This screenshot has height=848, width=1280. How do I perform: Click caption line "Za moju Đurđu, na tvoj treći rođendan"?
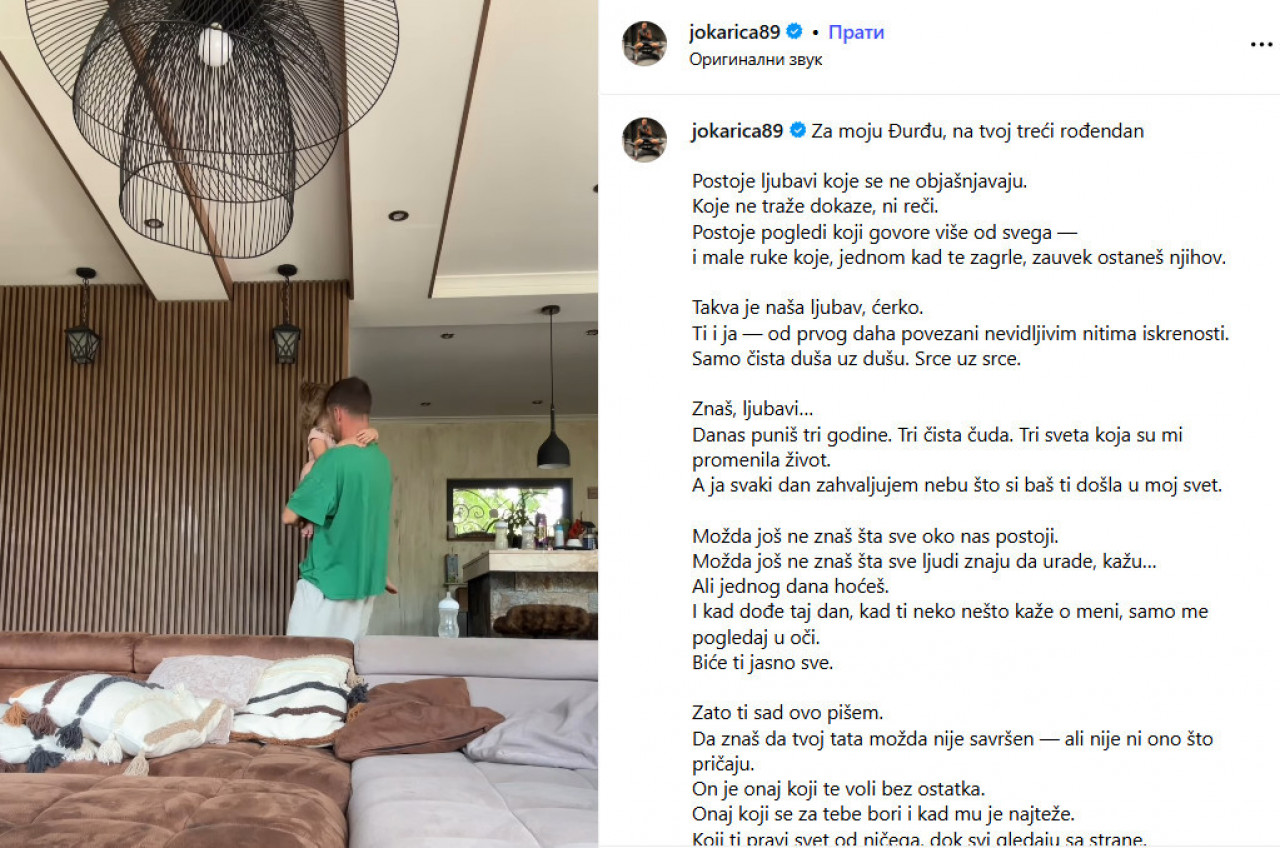coord(977,131)
